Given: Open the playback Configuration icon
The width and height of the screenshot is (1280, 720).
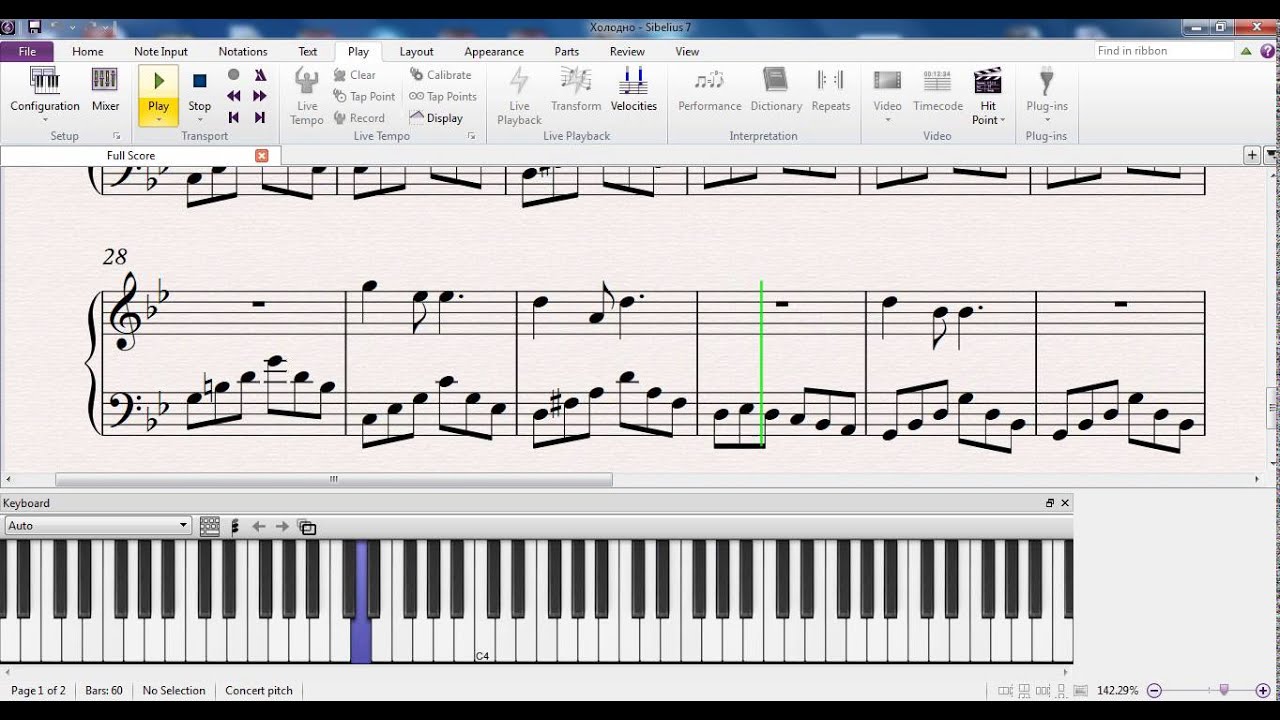Looking at the screenshot, I should point(45,81).
